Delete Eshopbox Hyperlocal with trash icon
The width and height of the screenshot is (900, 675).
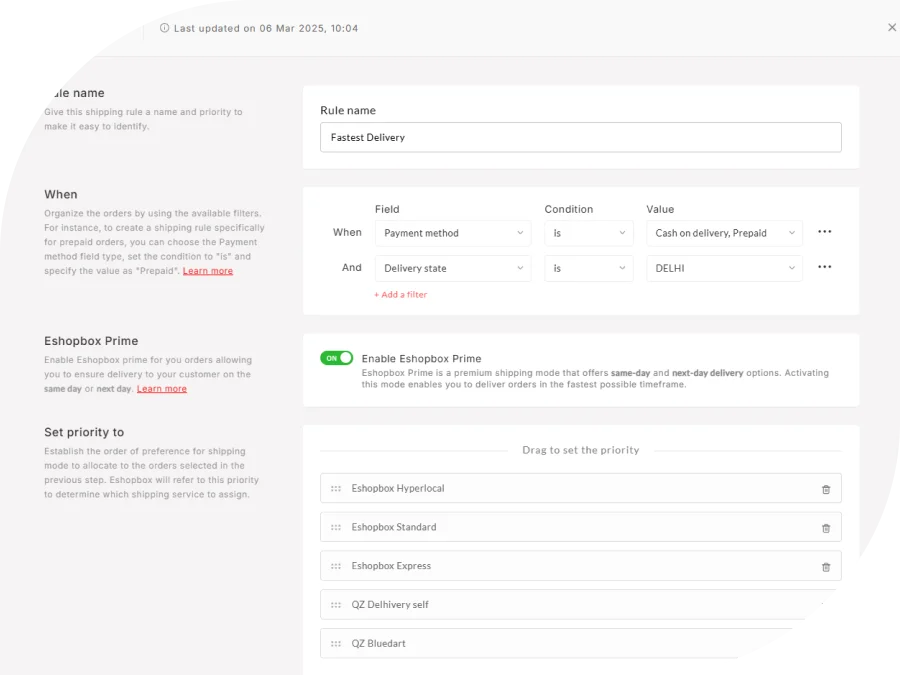pyautogui.click(x=826, y=489)
